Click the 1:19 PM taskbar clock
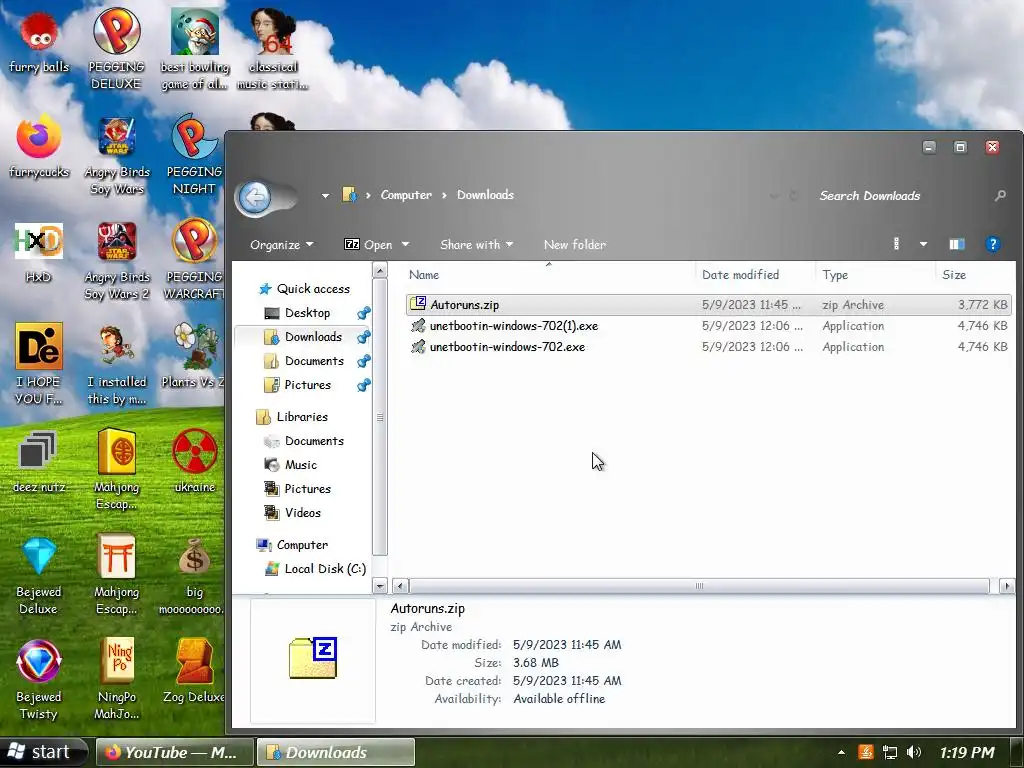 pyautogui.click(x=967, y=752)
